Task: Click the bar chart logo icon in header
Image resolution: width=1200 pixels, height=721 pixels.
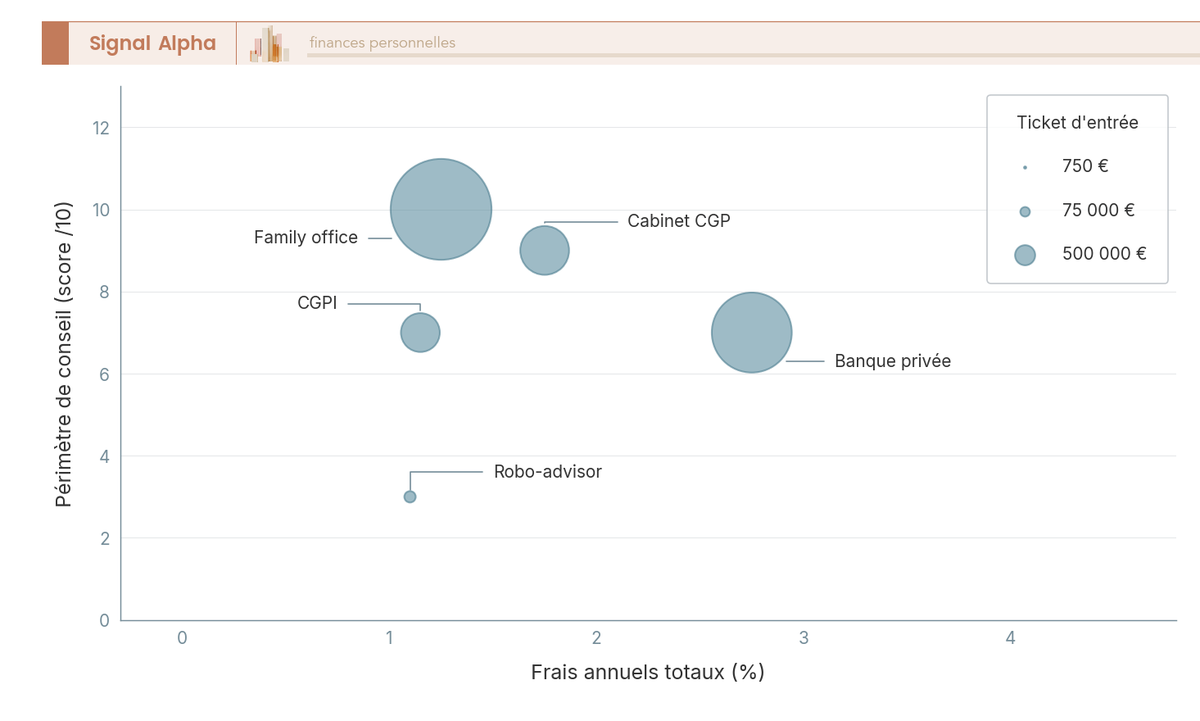Action: pos(270,45)
